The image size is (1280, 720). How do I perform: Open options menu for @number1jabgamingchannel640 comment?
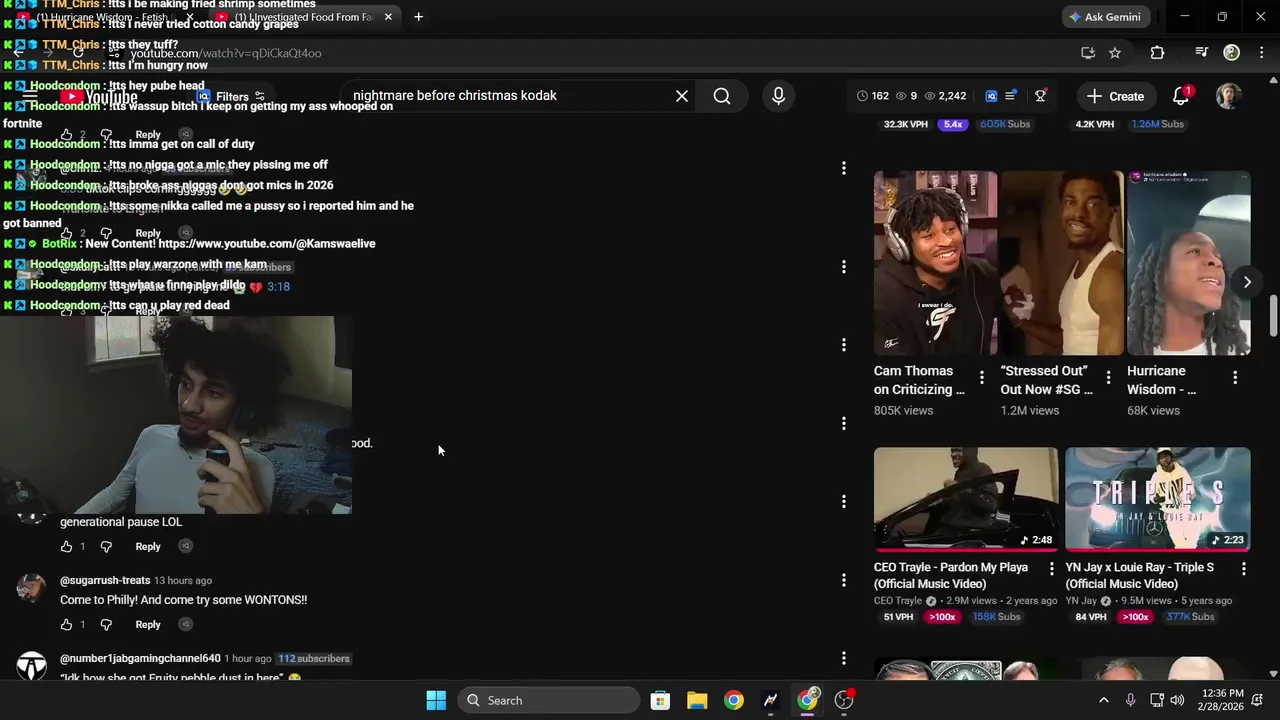[843, 658]
